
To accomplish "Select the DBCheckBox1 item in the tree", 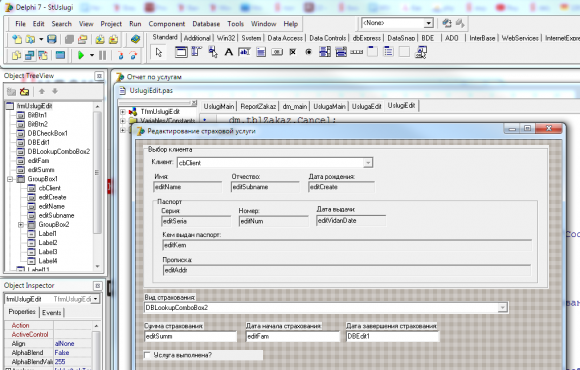I will pos(47,133).
